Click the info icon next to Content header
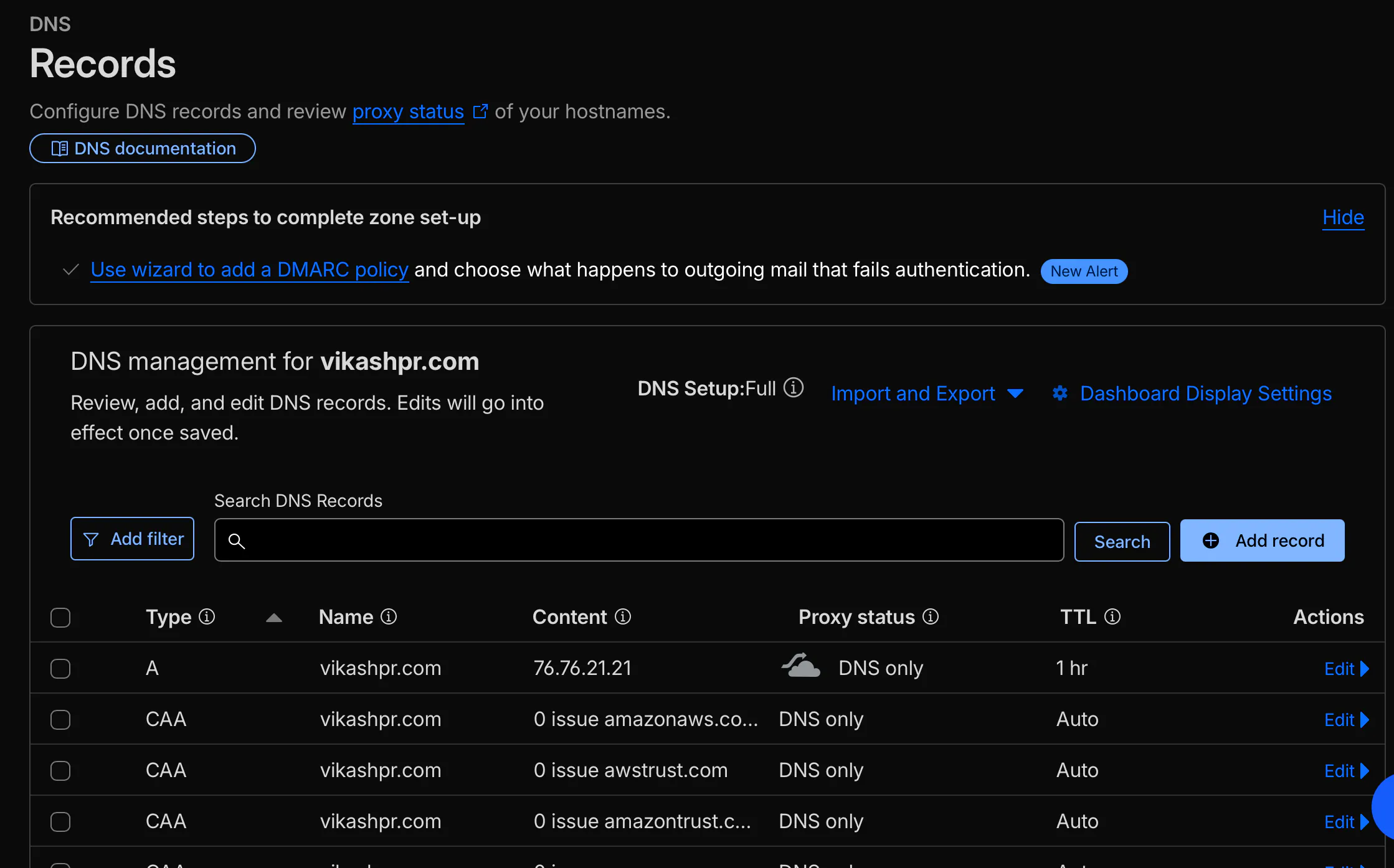 point(624,617)
